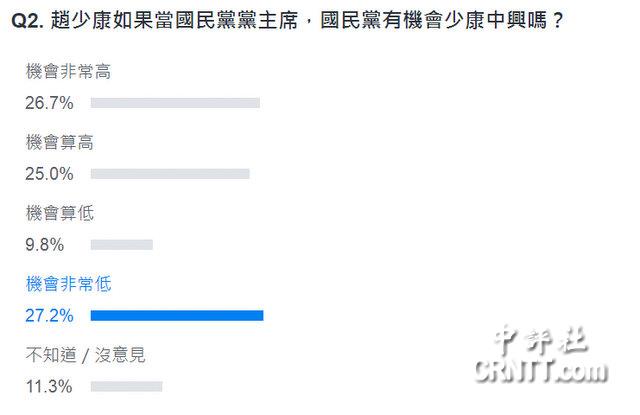Click the CRNTT.com watermark text
Screen dimensions: 640x415
pyautogui.click(x=541, y=371)
